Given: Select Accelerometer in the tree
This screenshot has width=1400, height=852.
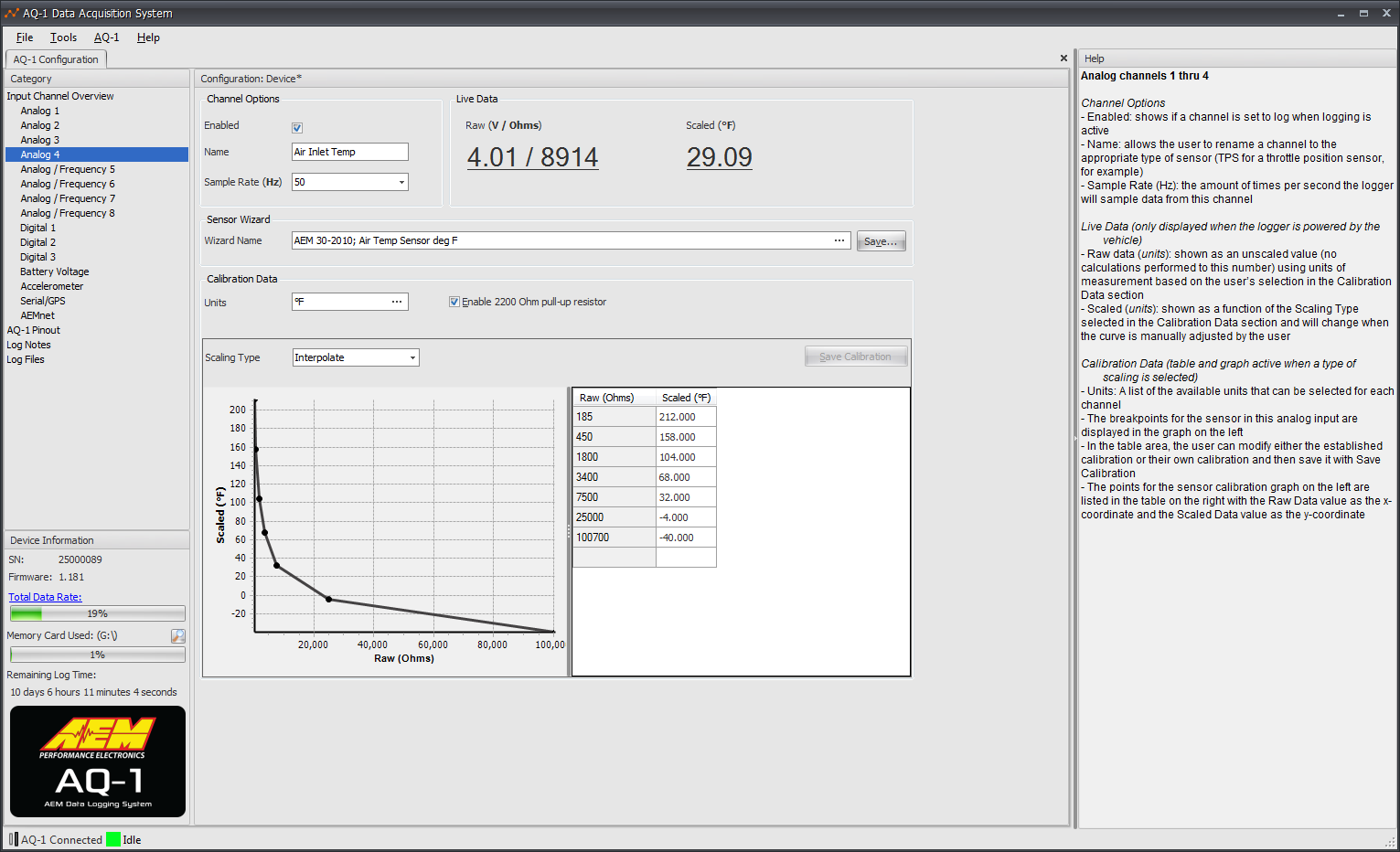Looking at the screenshot, I should [52, 286].
